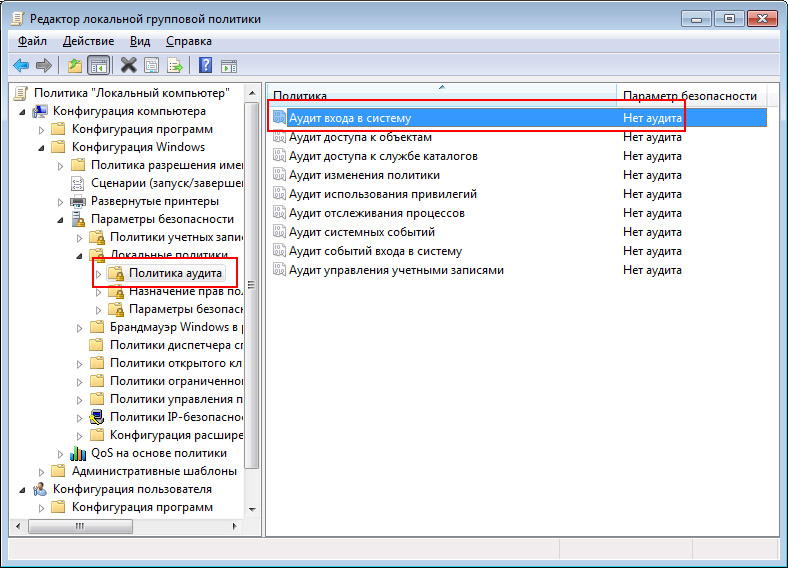This screenshot has height=568, width=788.
Task: Click the Сценарии script icon
Action: pyautogui.click(x=77, y=183)
